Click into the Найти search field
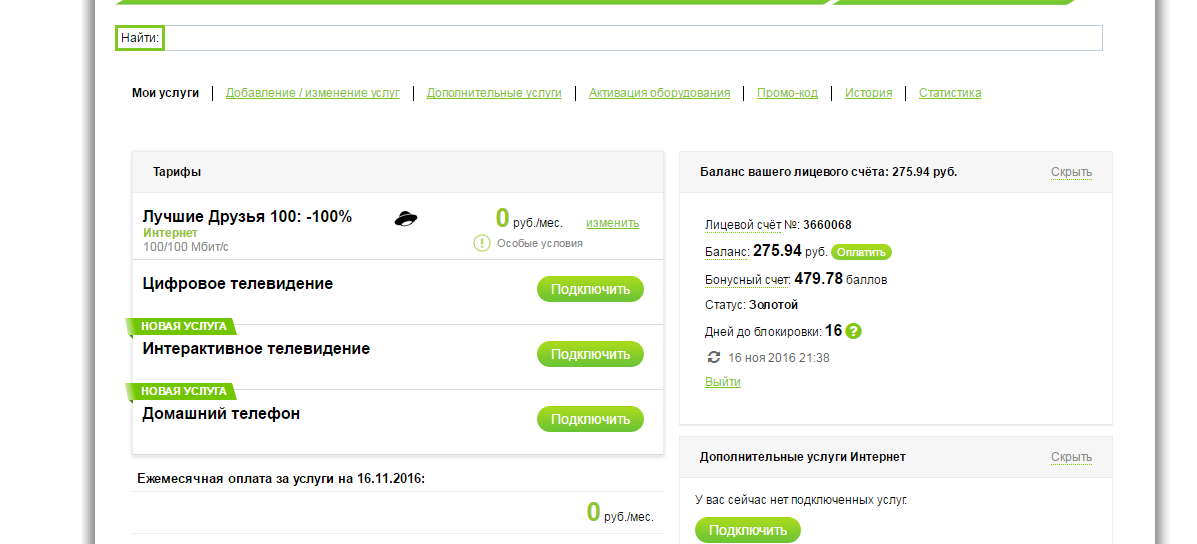The width and height of the screenshot is (1197, 544). pos(632,38)
